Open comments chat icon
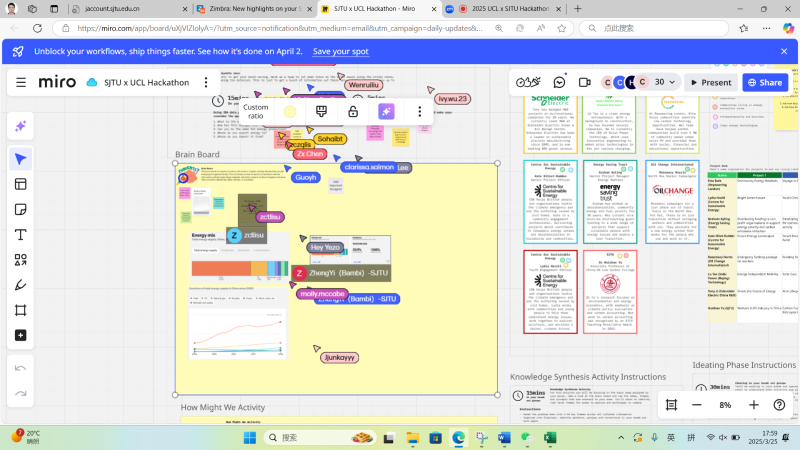This screenshot has height=450, width=800. (559, 82)
